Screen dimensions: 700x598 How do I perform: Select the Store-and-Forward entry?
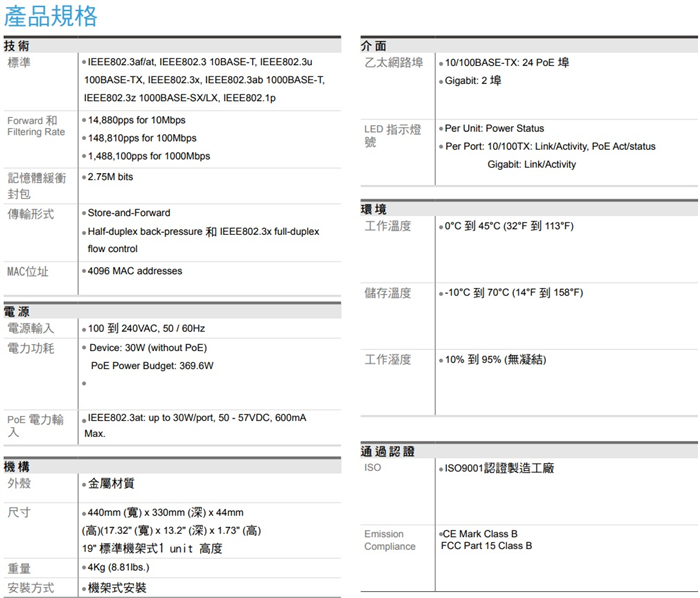click(x=129, y=213)
